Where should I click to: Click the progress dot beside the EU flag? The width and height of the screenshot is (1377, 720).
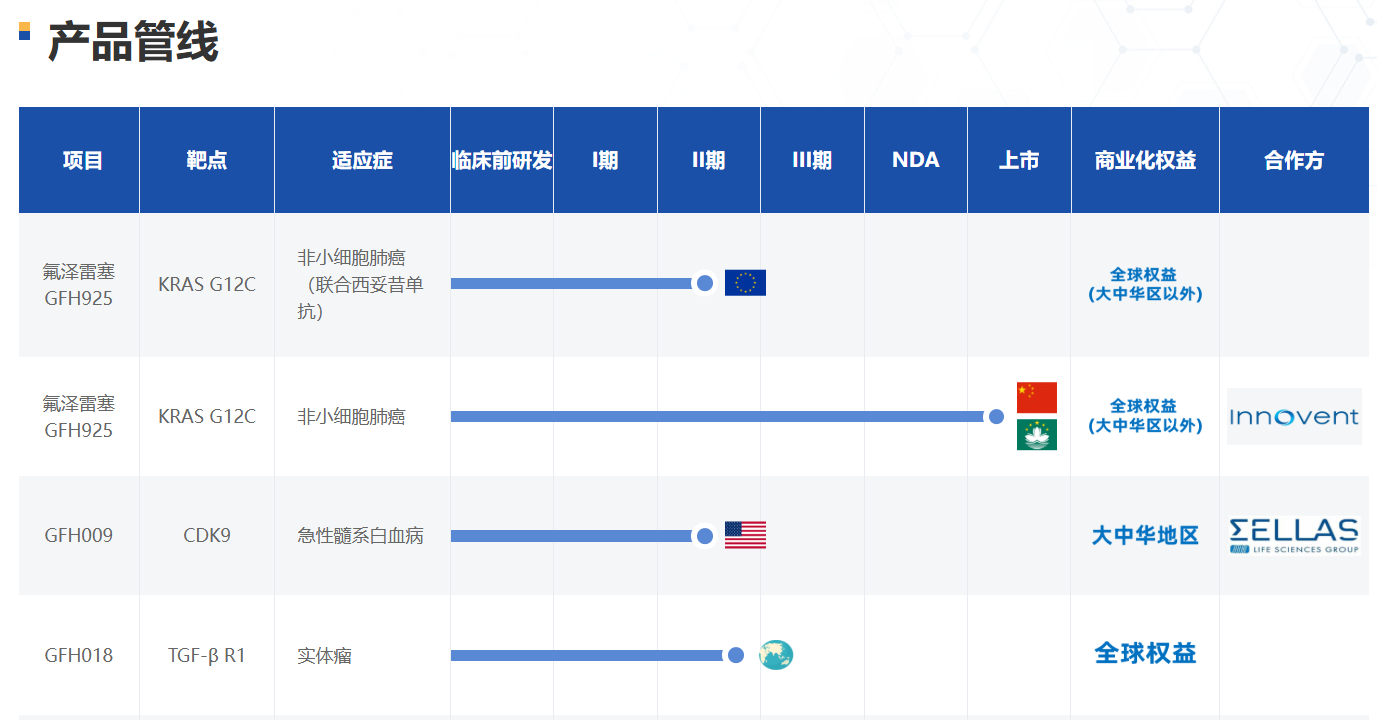704,283
